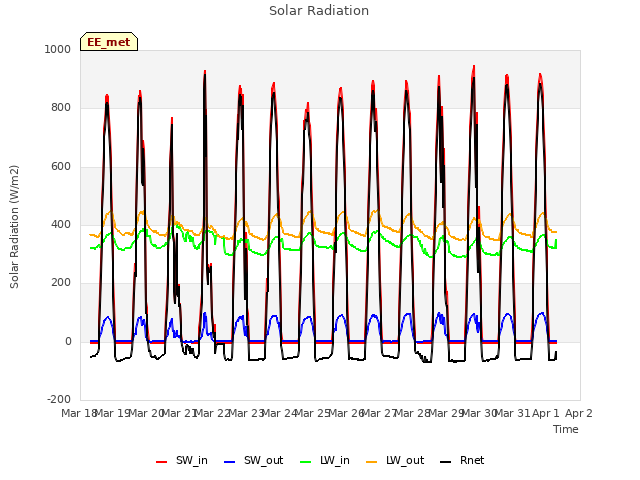Click the Apr 2 x-axis label

579,413
